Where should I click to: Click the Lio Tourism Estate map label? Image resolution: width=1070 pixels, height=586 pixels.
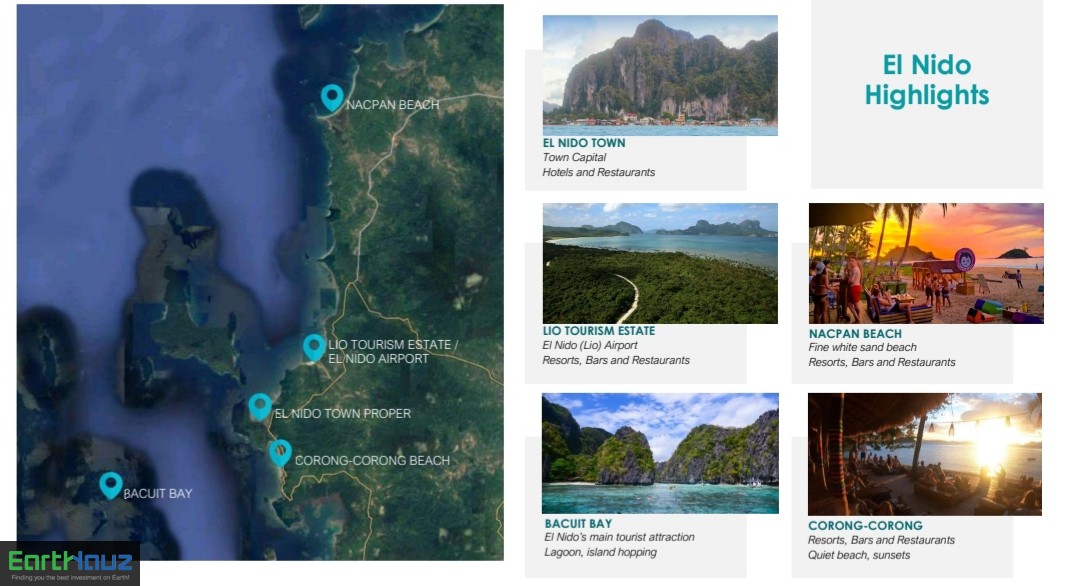[x=393, y=351]
